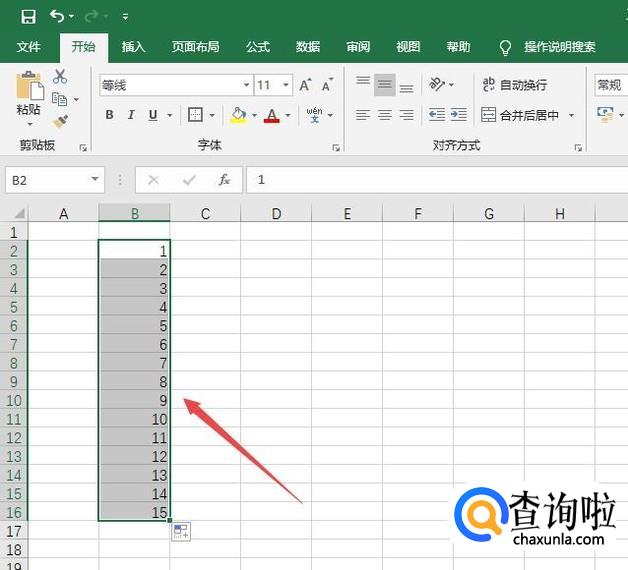
Task: Align text left
Action: (x=363, y=115)
